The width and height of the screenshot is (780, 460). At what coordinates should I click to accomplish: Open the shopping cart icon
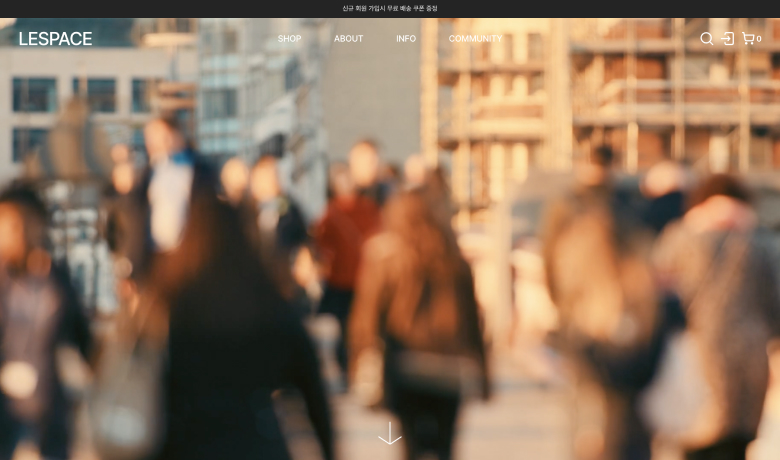[x=747, y=39]
